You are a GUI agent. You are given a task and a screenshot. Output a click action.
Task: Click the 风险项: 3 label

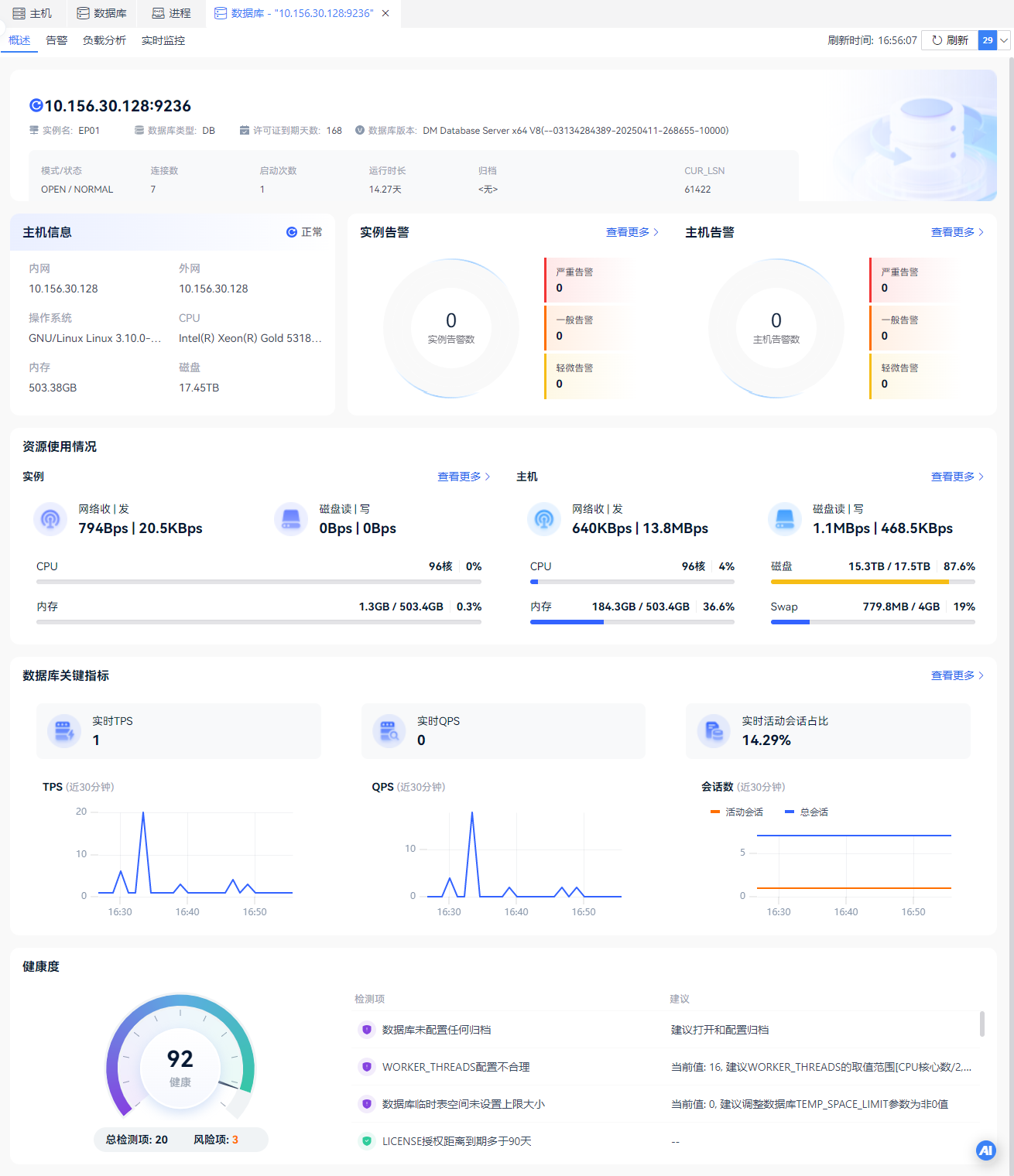216,1140
